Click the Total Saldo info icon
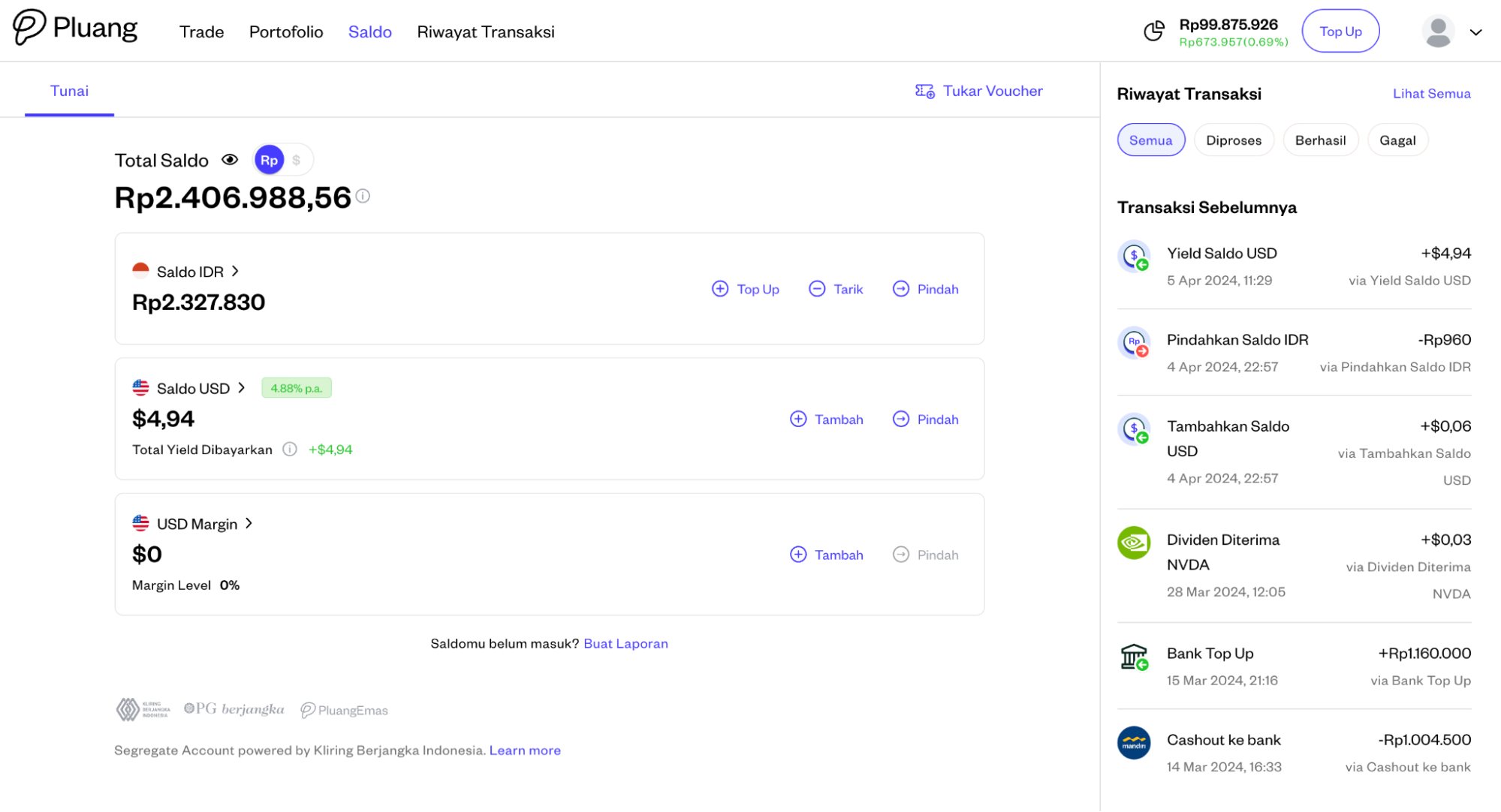Screen dimensions: 1501x812 point(363,196)
